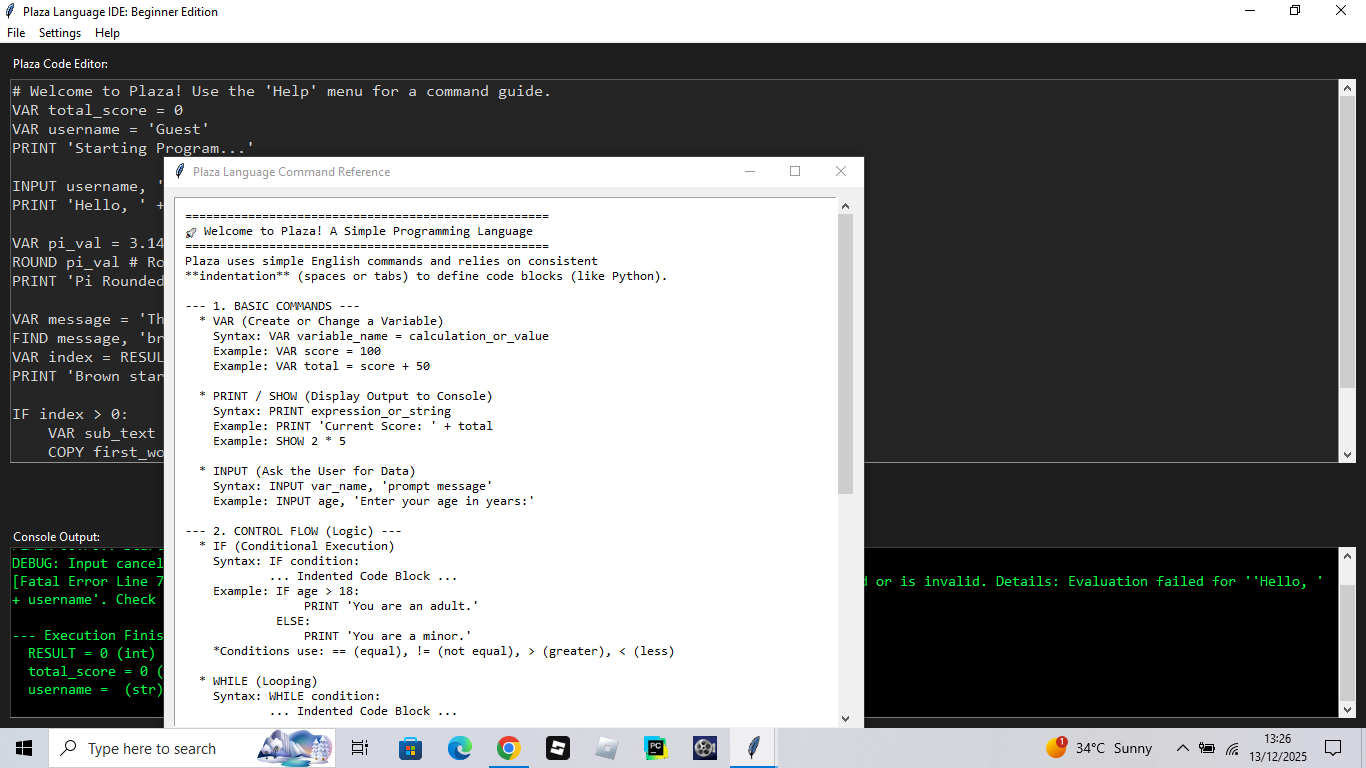1366x768 pixels.
Task: Click scroll-up arrow of Console Output scrollbar
Action: pos(1347,556)
